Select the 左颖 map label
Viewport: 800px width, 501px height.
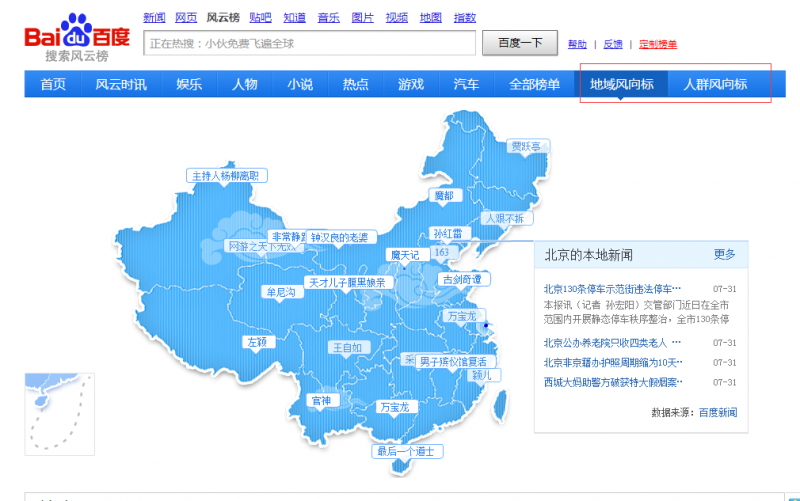click(257, 341)
